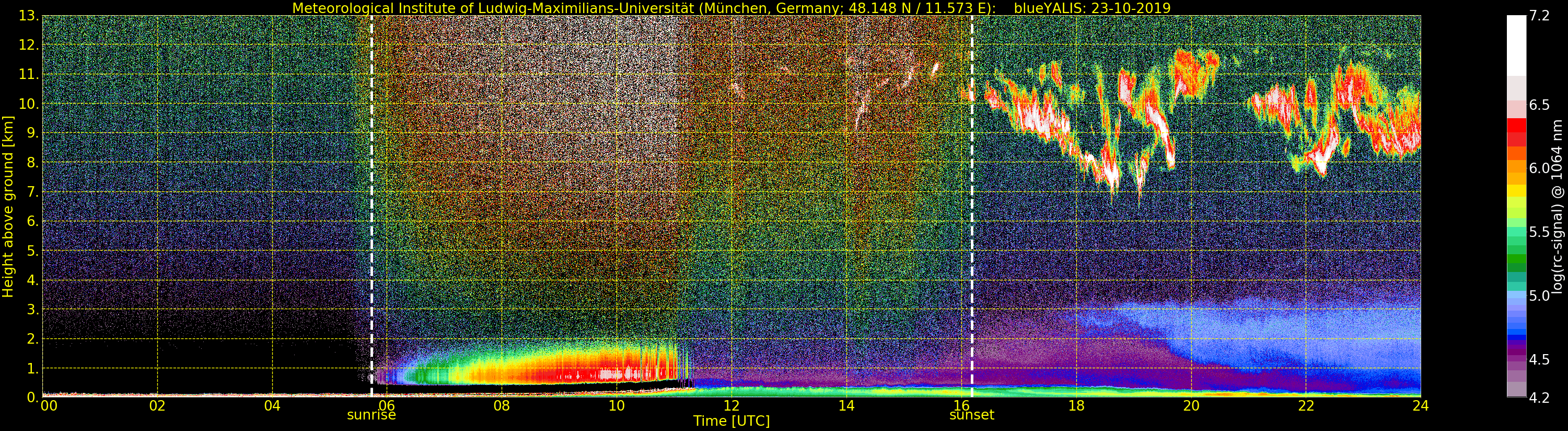Screen dimensions: 1568x431
Task: Click the '10' time axis tick label
Action: tap(617, 405)
